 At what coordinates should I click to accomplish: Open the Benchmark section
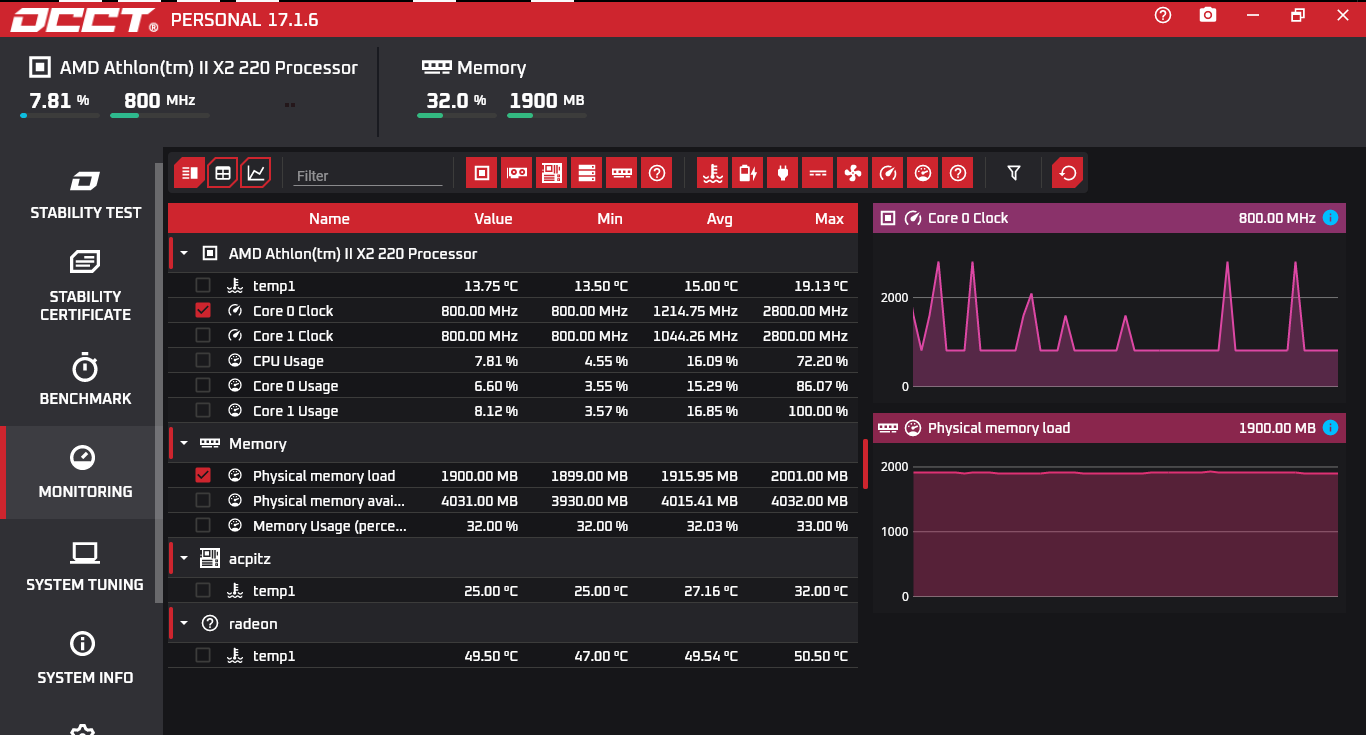pyautogui.click(x=85, y=379)
